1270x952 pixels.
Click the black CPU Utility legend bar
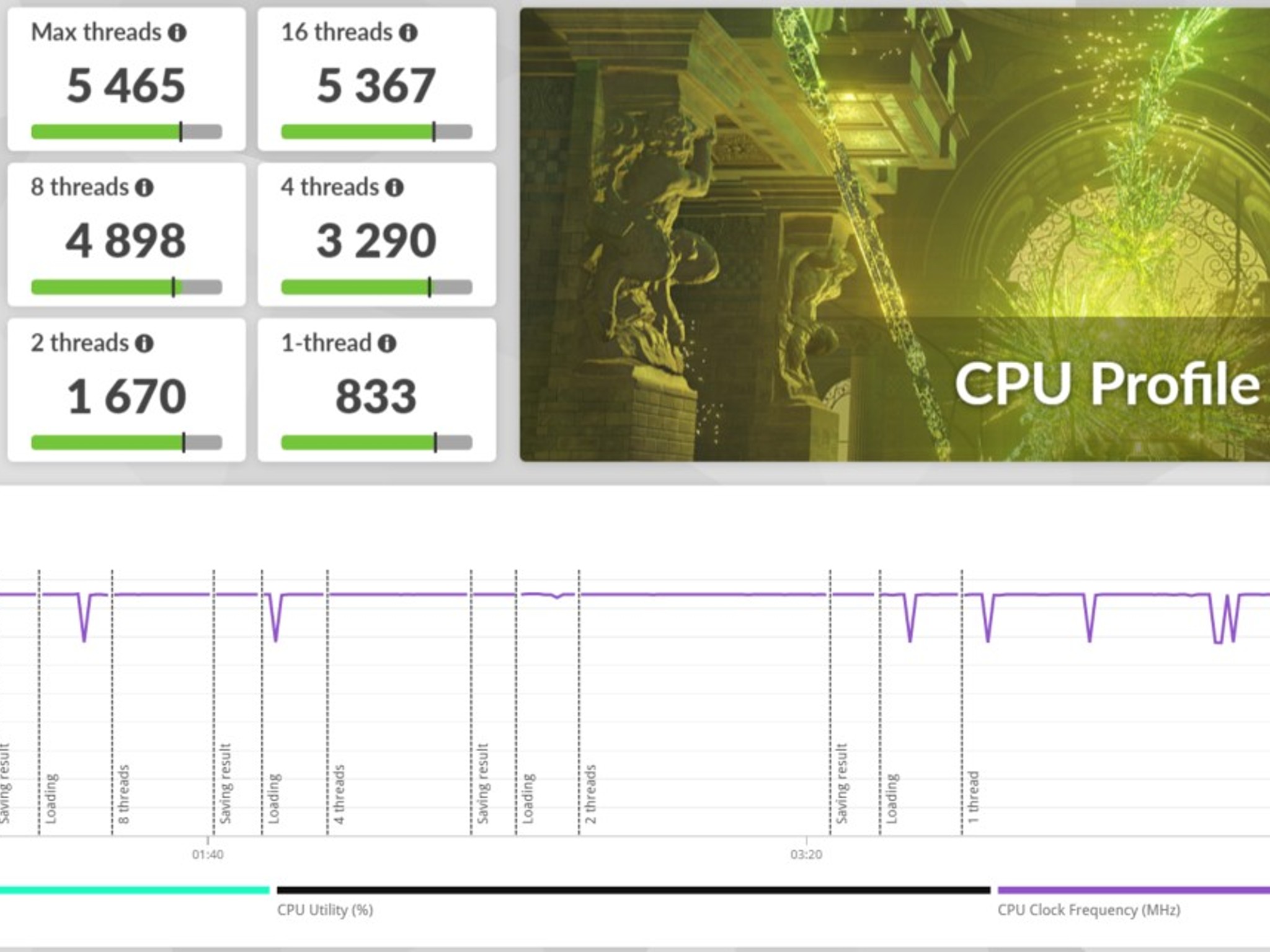[x=633, y=890]
